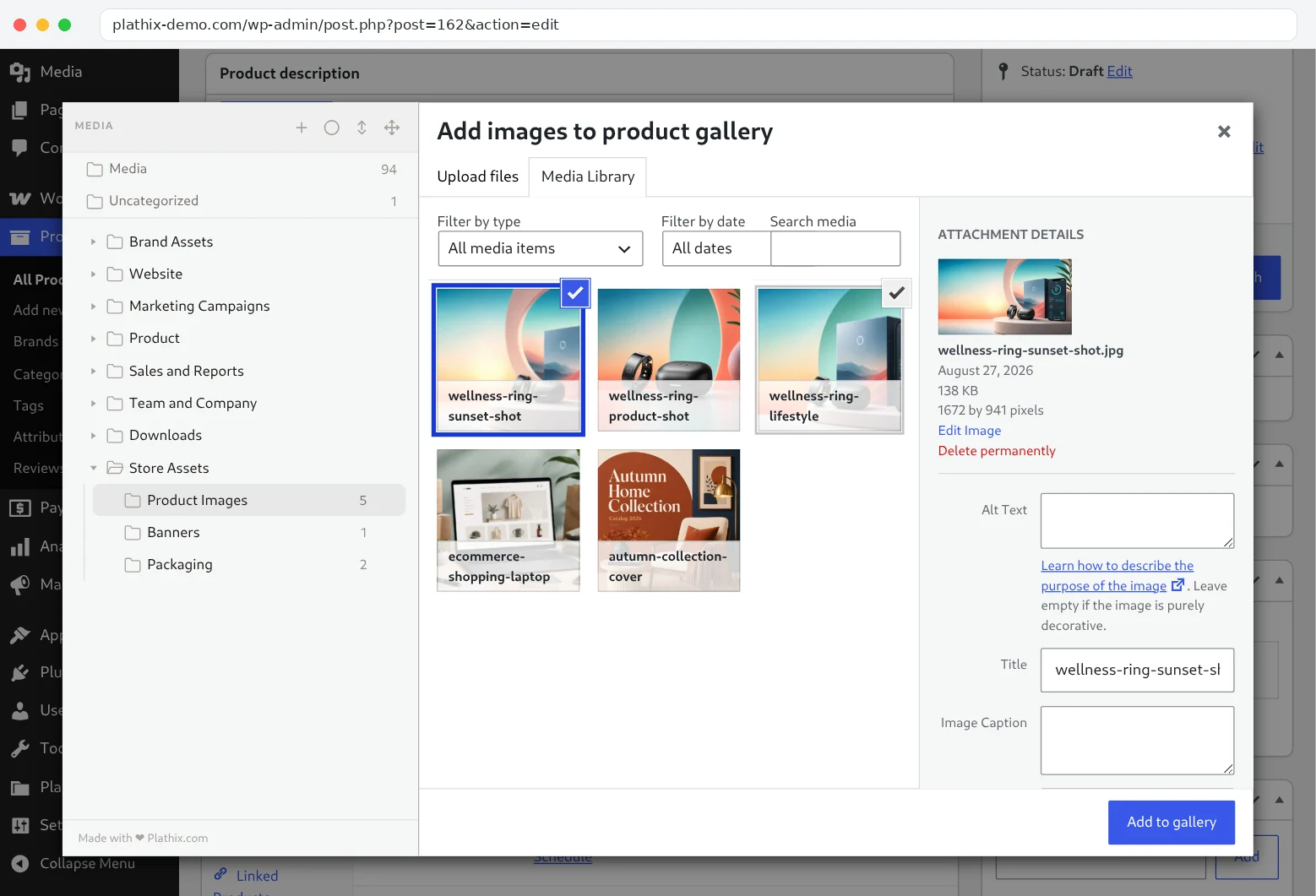This screenshot has height=896, width=1316.
Task: Click the Plugins plug icon in sidebar
Action: pos(19,672)
